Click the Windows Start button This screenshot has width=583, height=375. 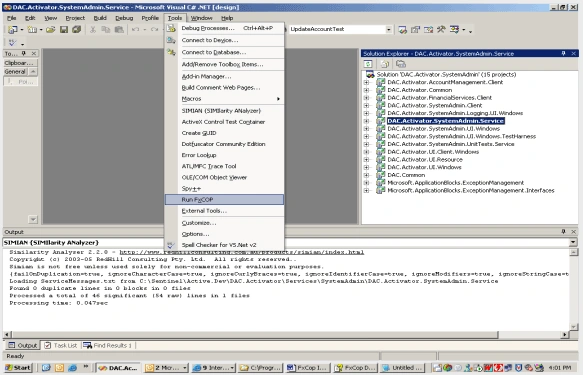tap(18, 368)
